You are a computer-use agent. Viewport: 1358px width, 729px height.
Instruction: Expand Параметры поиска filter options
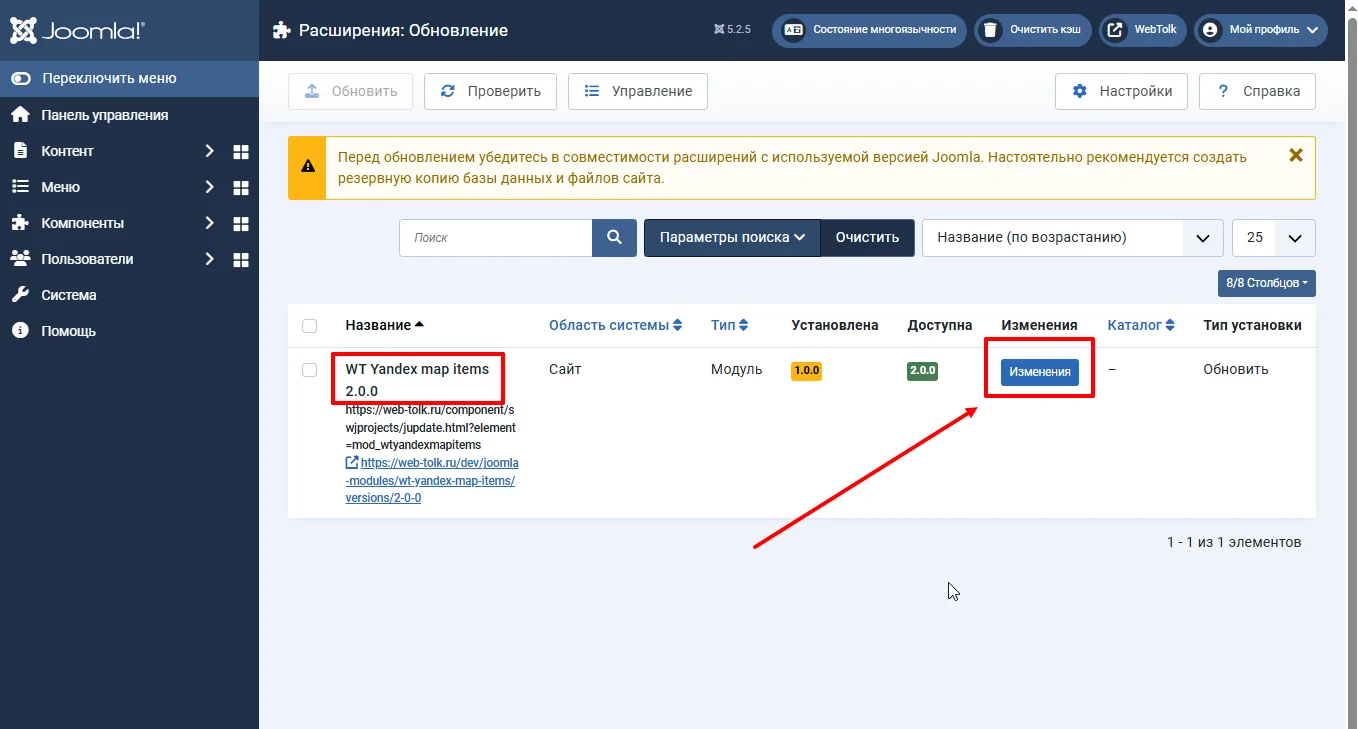(x=732, y=238)
